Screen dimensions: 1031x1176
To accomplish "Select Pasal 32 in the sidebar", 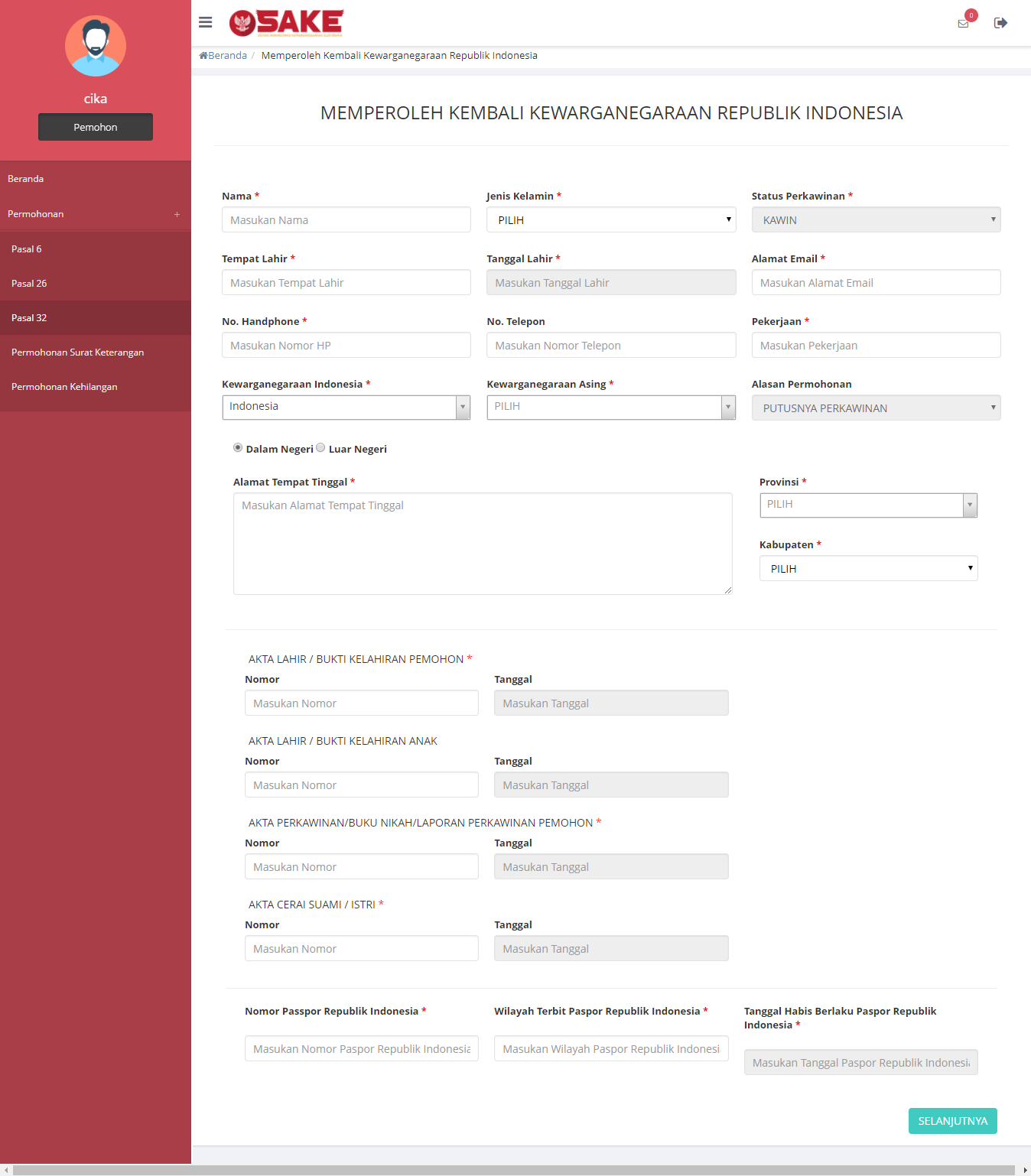I will (x=96, y=317).
